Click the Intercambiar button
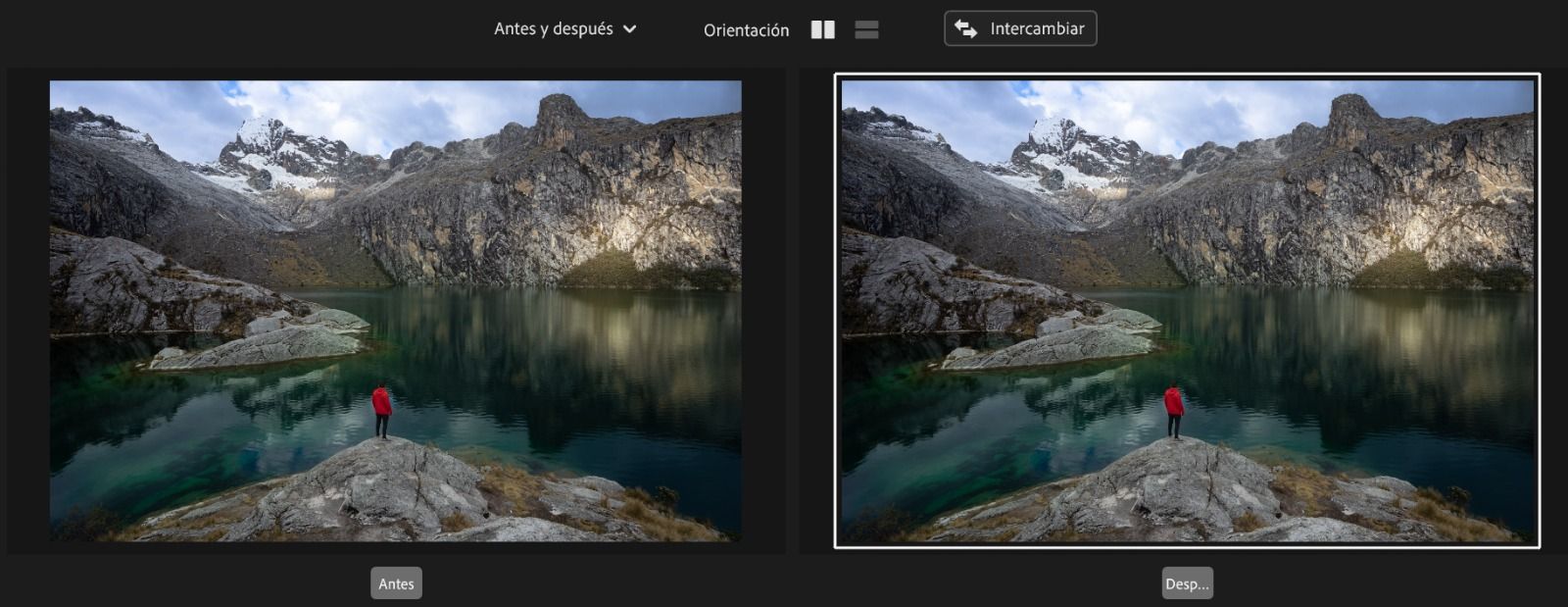The width and height of the screenshot is (1568, 607). tap(1020, 28)
